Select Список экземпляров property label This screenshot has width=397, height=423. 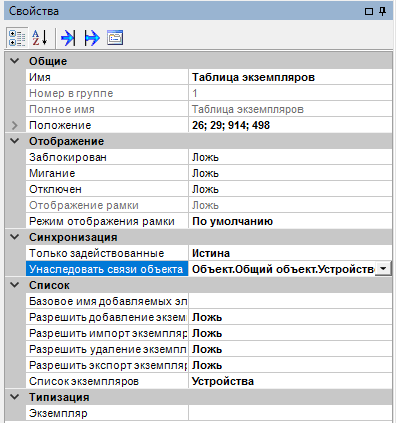pyautogui.click(x=84, y=381)
